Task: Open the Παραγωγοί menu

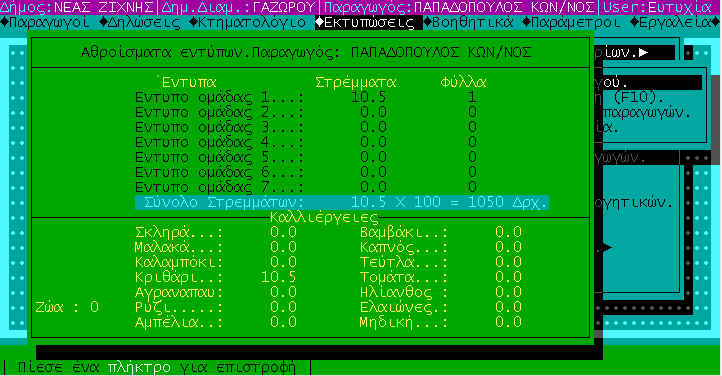Action: [x=45, y=23]
